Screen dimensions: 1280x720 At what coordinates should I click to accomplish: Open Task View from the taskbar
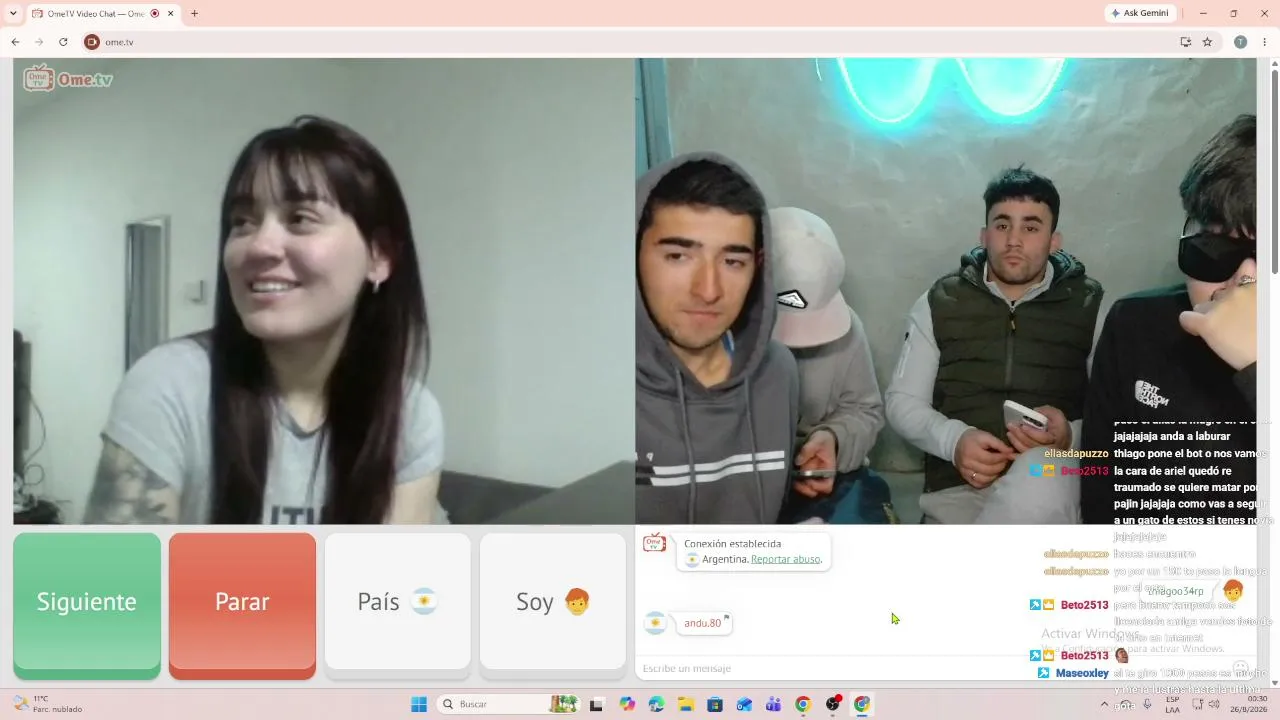coord(597,704)
